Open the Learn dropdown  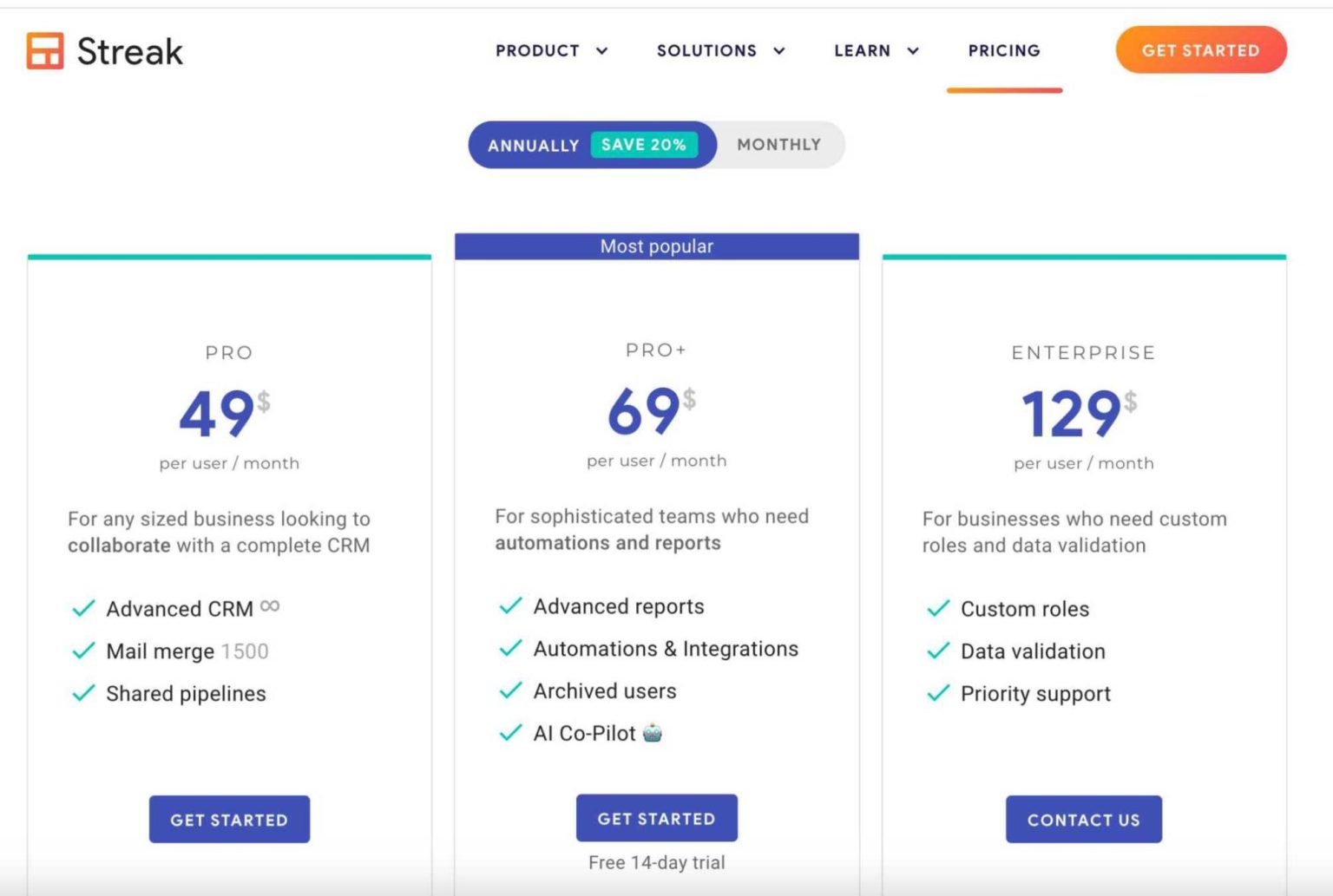(875, 50)
